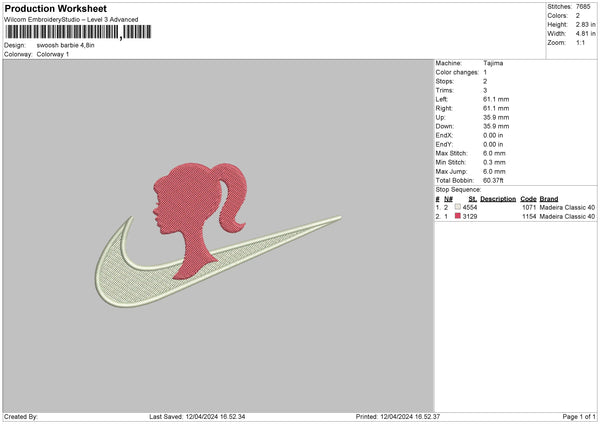This screenshot has height=424, width=600.
Task: Click thread code 1071
Action: [529, 207]
